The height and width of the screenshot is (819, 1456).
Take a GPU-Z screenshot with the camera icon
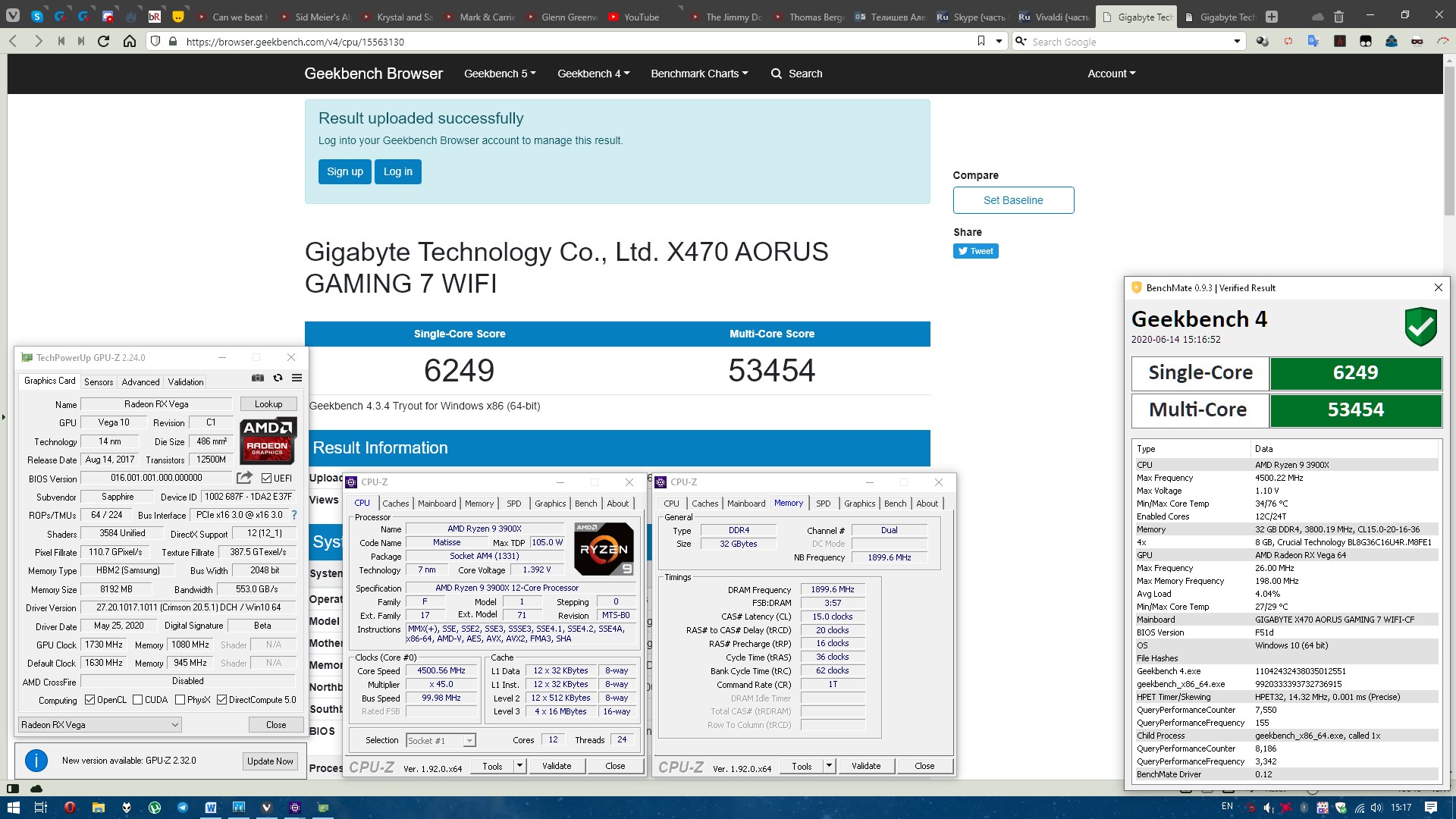point(258,378)
